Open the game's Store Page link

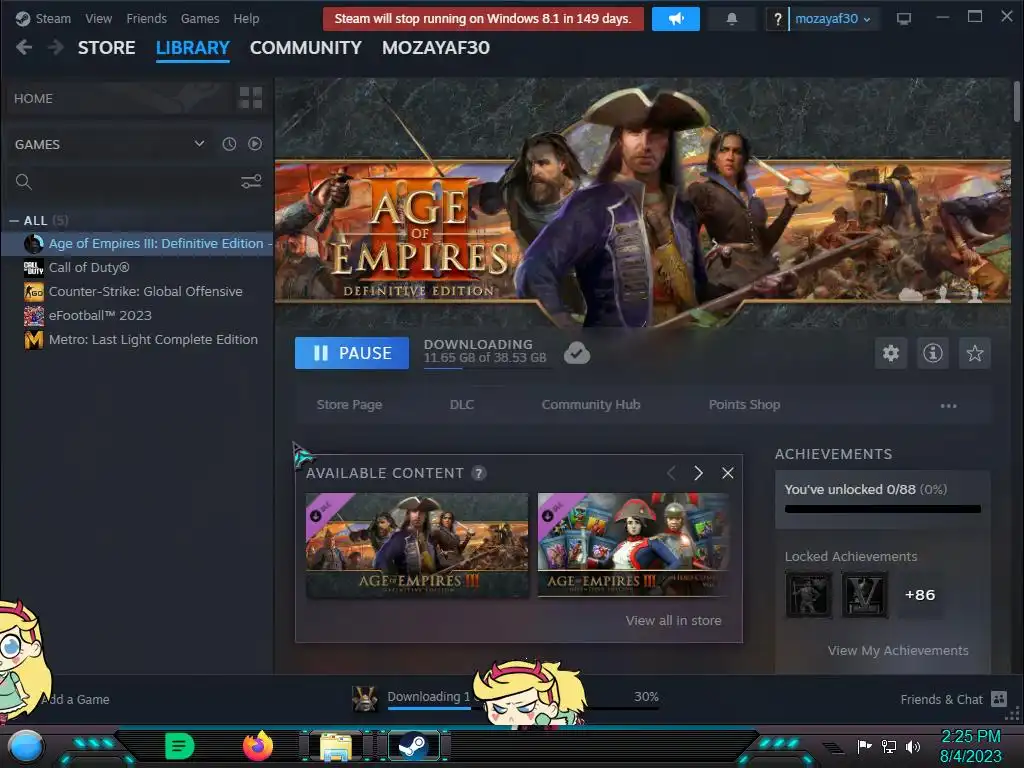pos(349,404)
